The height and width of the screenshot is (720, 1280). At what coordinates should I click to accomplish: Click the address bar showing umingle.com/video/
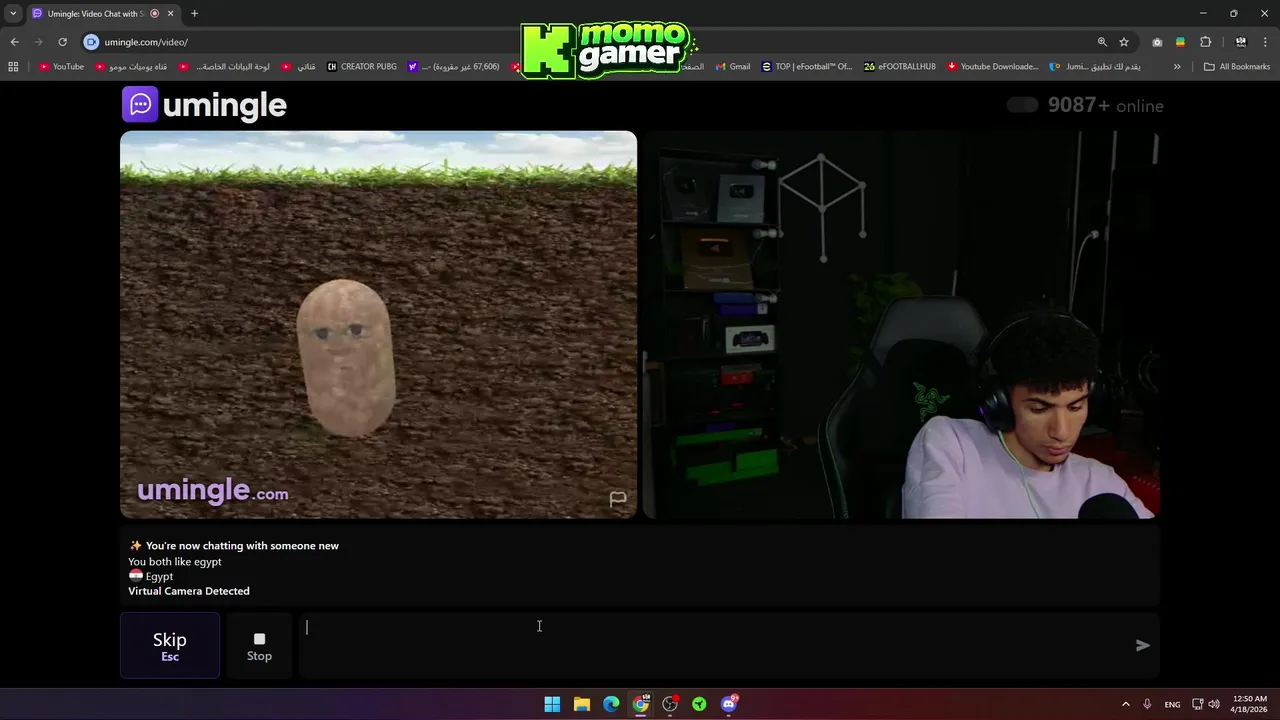[x=590, y=42]
